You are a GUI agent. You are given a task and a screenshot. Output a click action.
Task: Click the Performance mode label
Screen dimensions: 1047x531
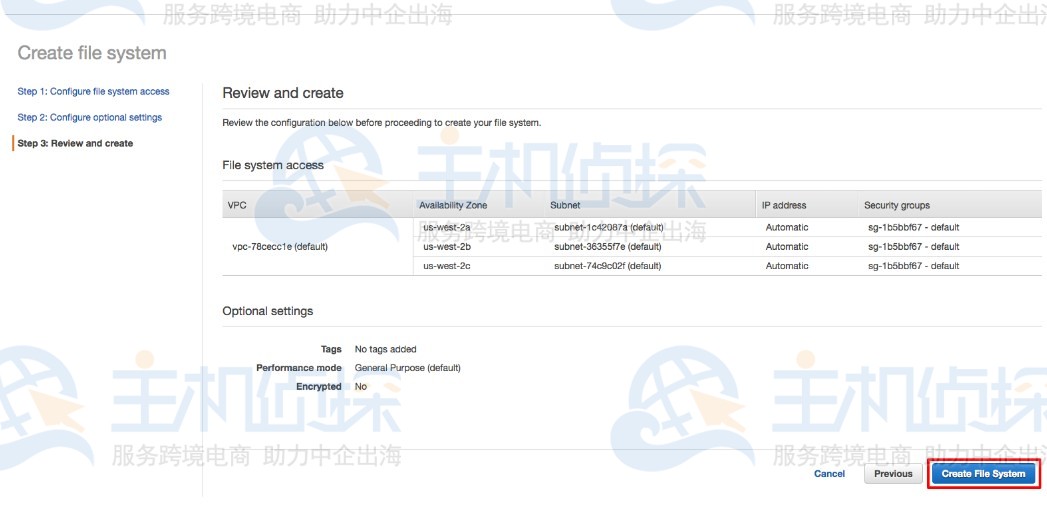point(298,368)
